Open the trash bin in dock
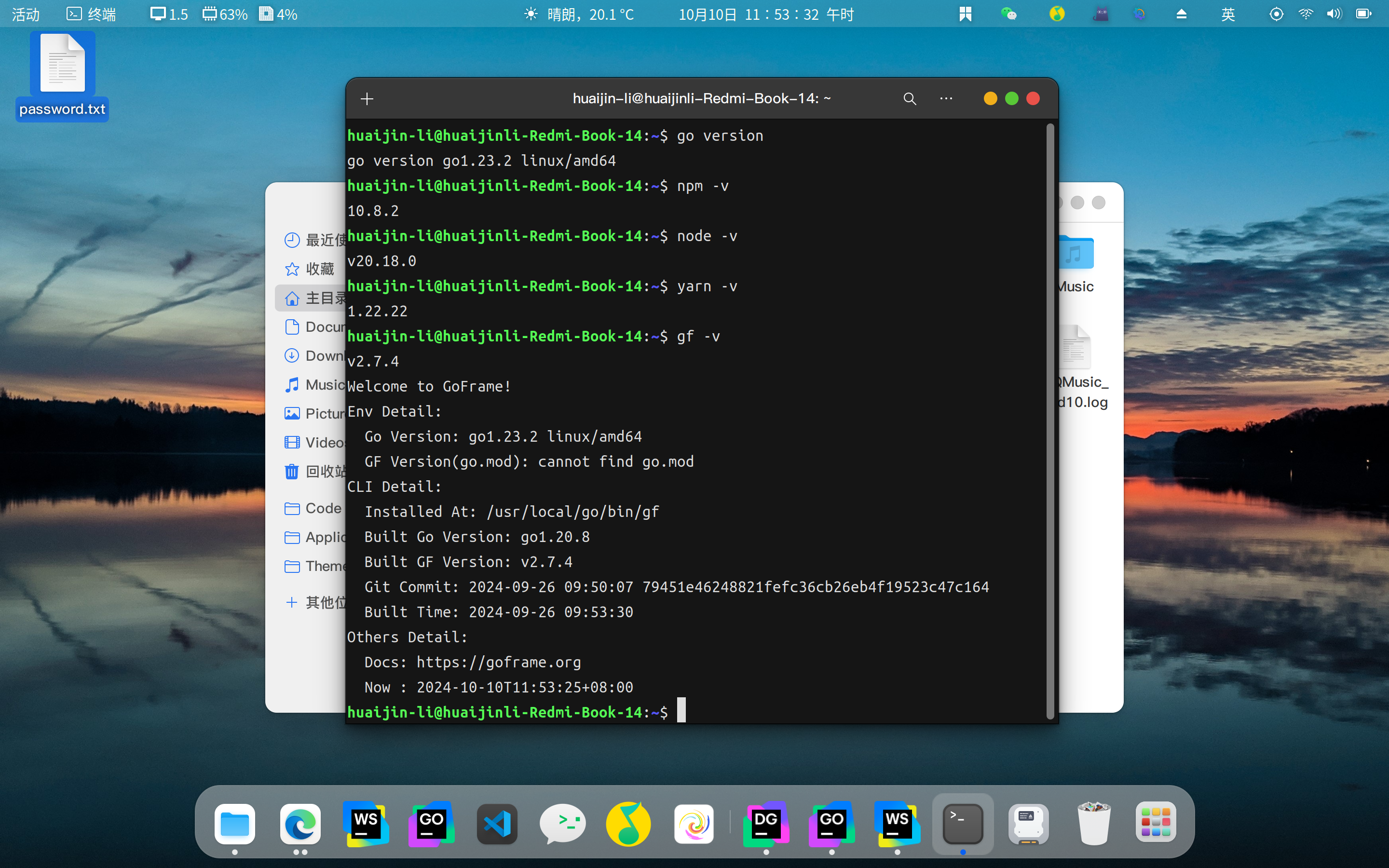Viewport: 1389px width, 868px height. [x=1093, y=825]
